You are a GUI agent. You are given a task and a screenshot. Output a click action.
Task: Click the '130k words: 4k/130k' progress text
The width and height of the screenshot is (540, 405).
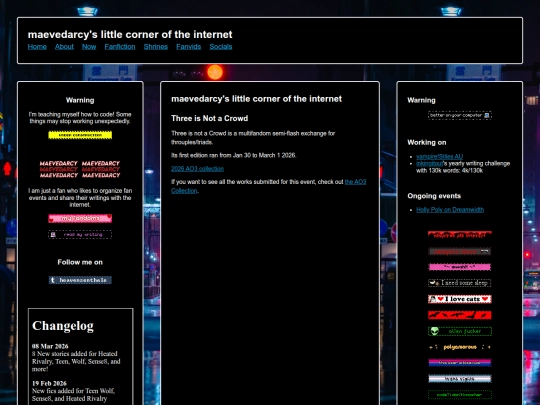point(449,170)
